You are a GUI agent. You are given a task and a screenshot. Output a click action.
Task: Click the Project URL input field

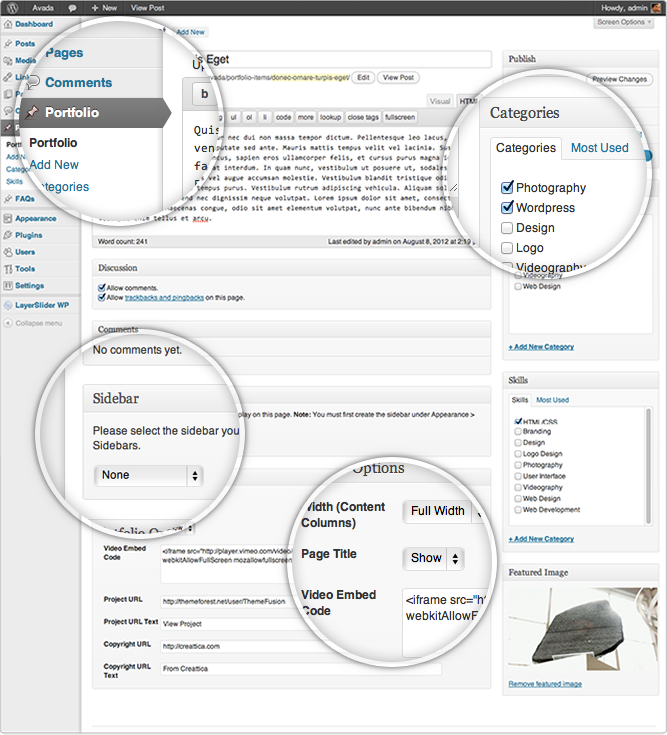pos(300,600)
